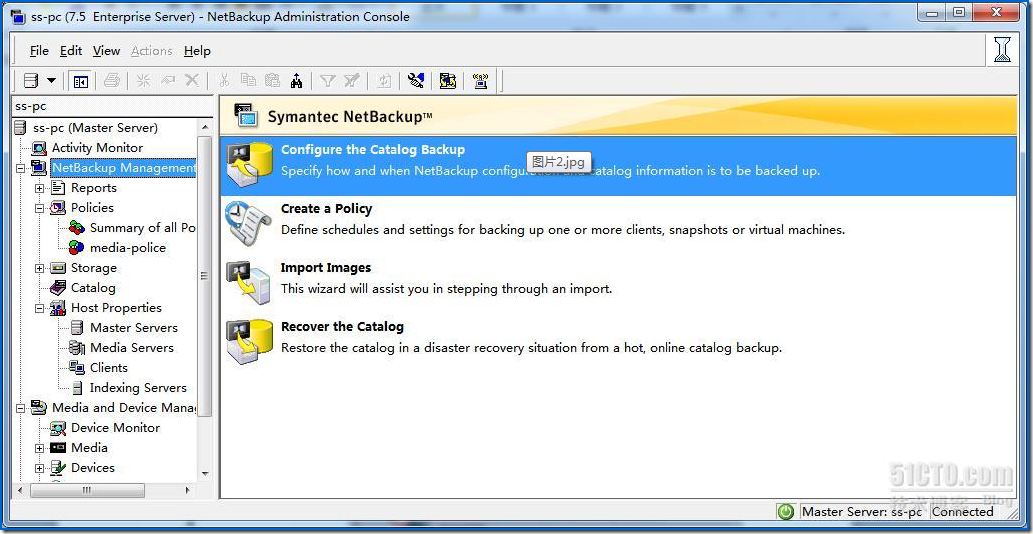
Task: Expand the Reports tree node
Action: [x=40, y=188]
